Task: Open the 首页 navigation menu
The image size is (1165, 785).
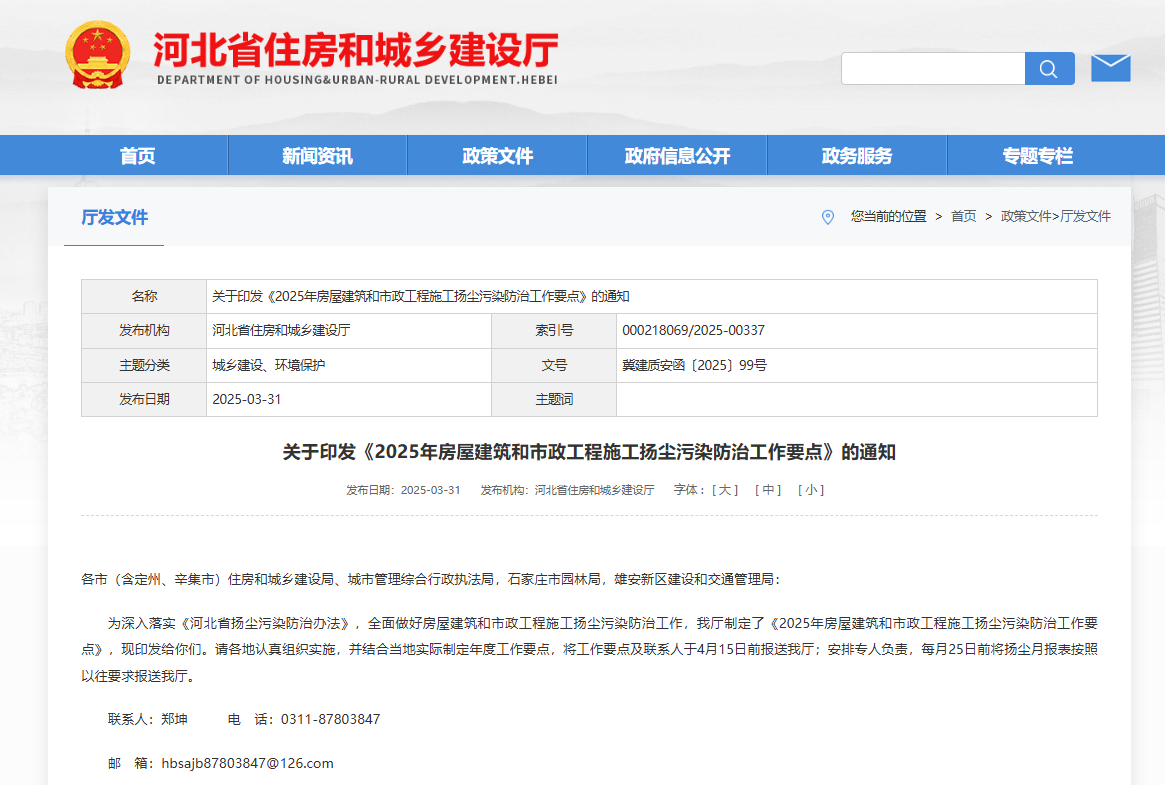Action: [x=137, y=155]
